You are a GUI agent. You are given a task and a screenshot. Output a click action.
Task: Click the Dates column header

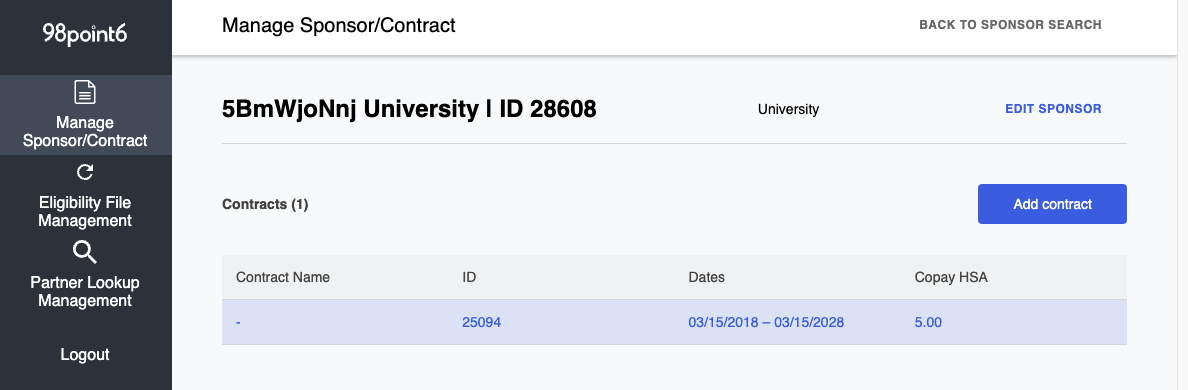pyautogui.click(x=706, y=277)
